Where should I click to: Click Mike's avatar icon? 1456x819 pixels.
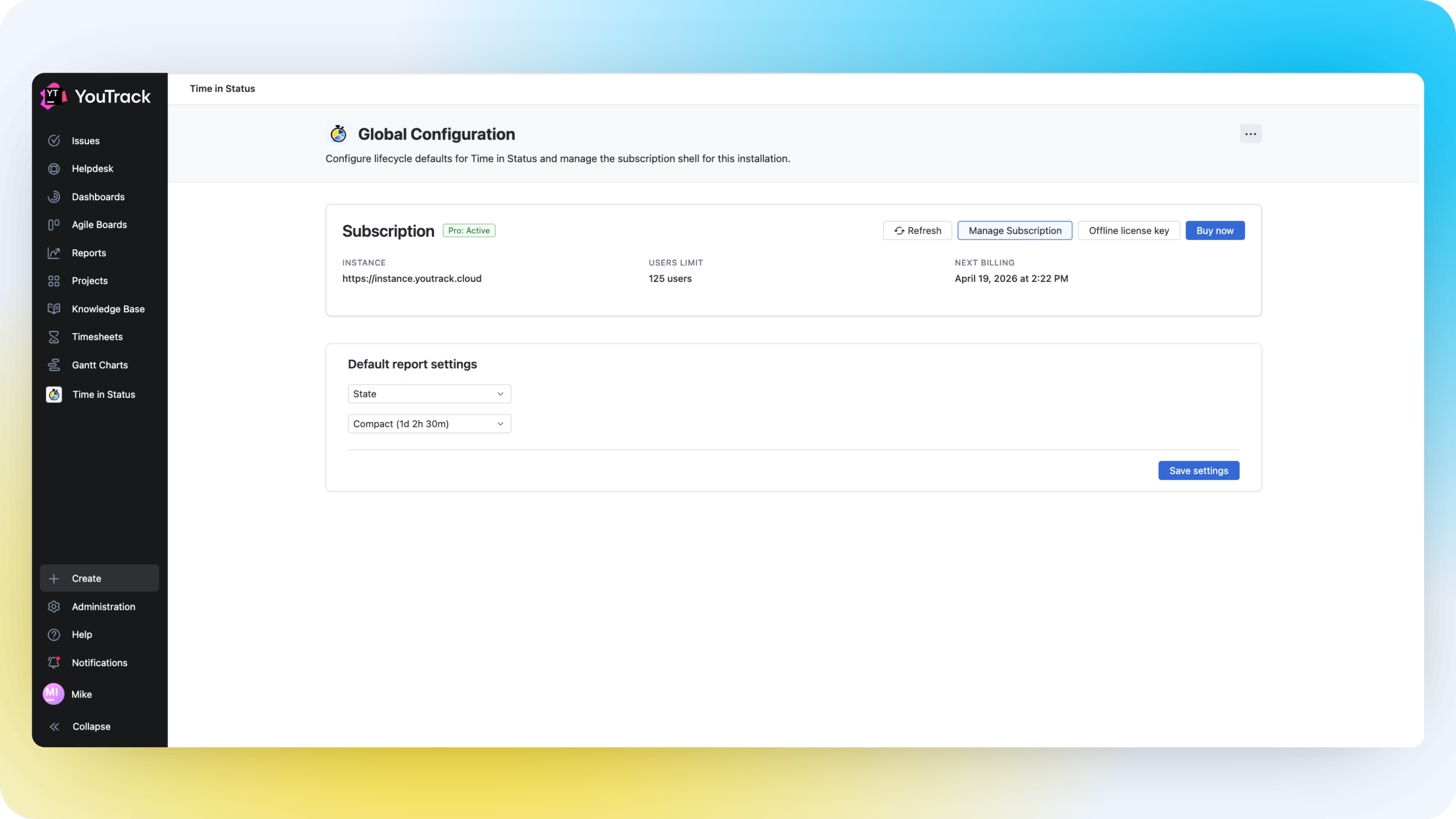(x=53, y=694)
